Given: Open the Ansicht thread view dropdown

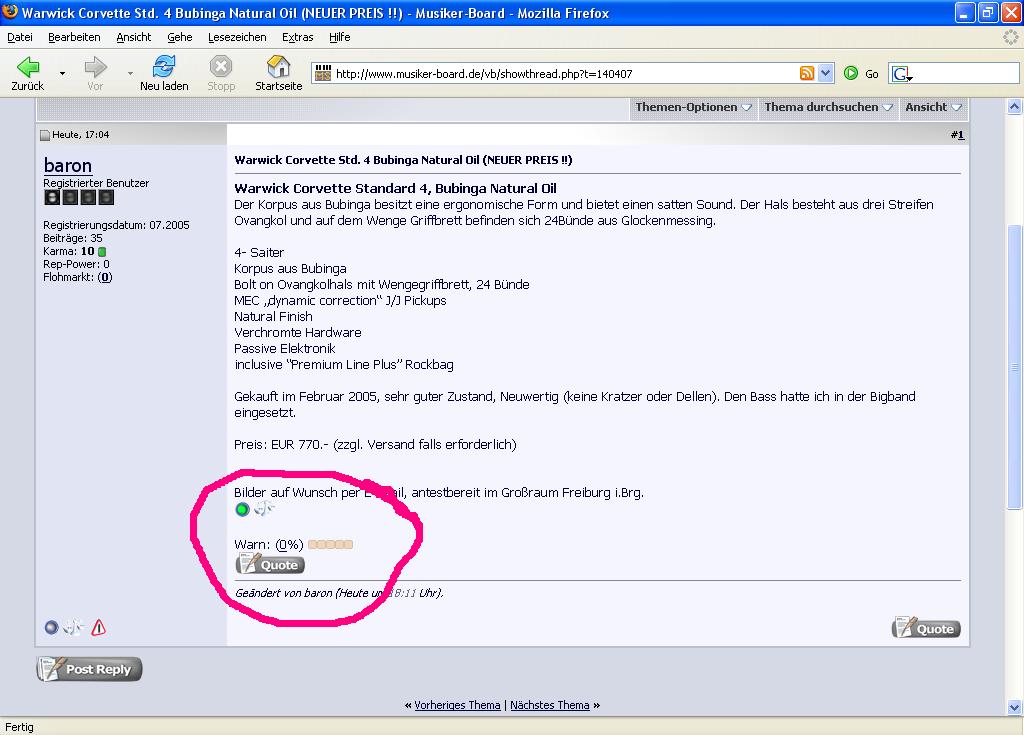Looking at the screenshot, I should coord(933,107).
